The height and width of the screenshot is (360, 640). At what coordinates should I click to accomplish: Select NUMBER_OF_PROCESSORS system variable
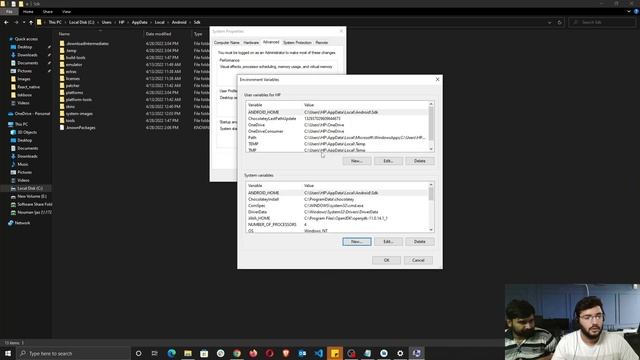[337, 224]
